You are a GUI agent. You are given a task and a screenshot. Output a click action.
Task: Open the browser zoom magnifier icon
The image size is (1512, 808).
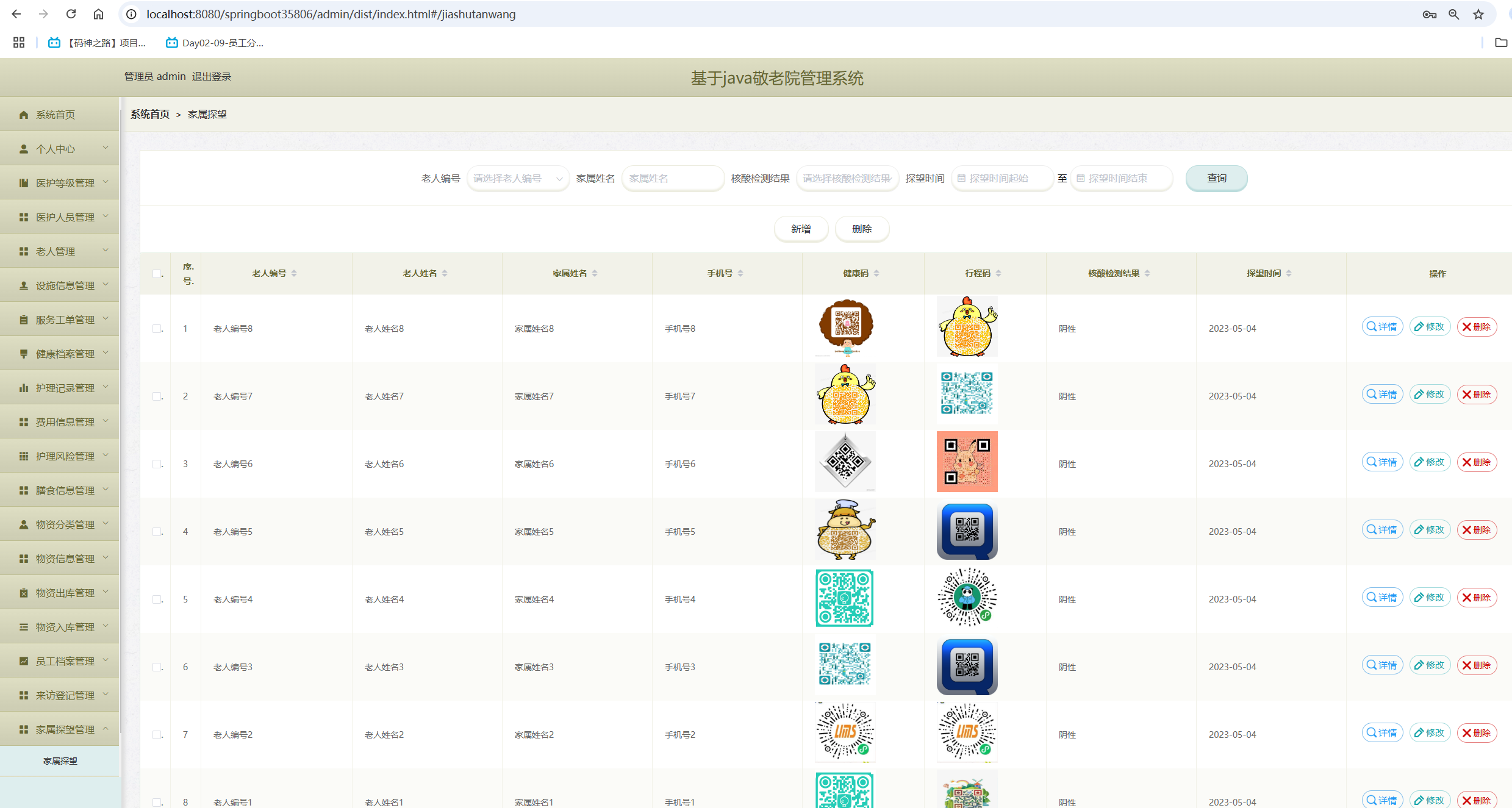click(1454, 14)
